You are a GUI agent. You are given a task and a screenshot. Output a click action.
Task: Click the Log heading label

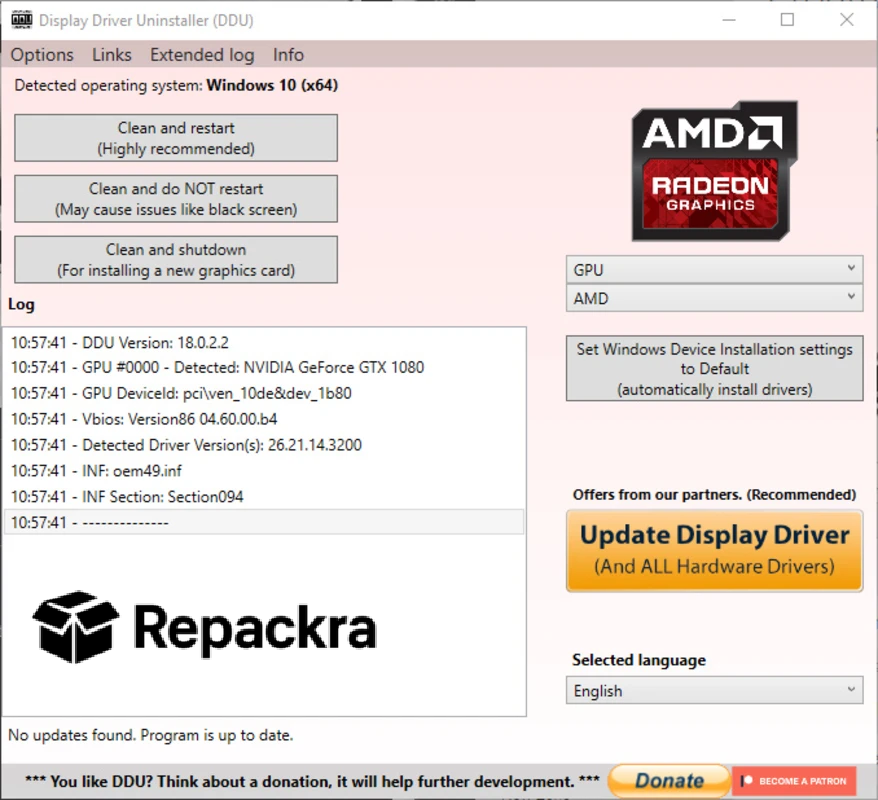(x=21, y=305)
